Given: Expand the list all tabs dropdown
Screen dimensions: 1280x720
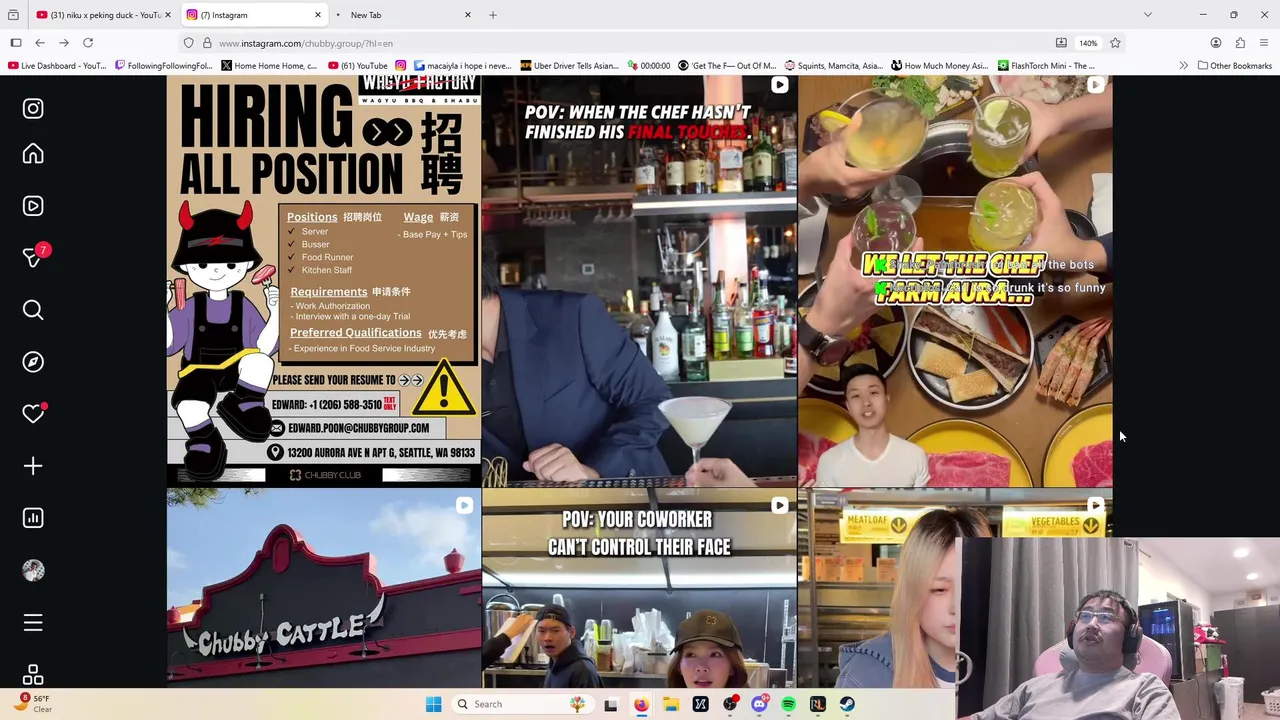Looking at the screenshot, I should (1147, 15).
